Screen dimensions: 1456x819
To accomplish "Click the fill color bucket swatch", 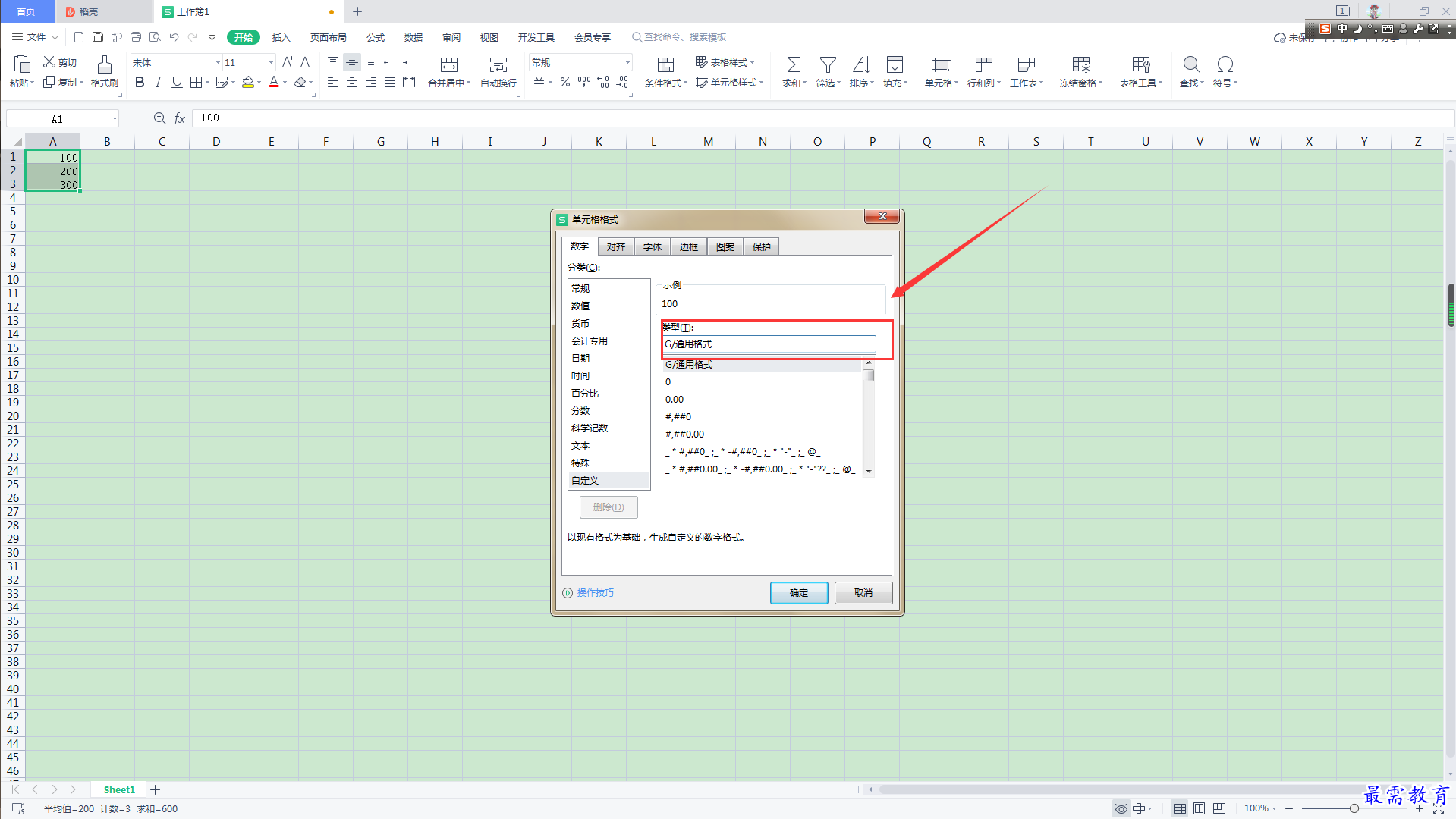I will 248,83.
